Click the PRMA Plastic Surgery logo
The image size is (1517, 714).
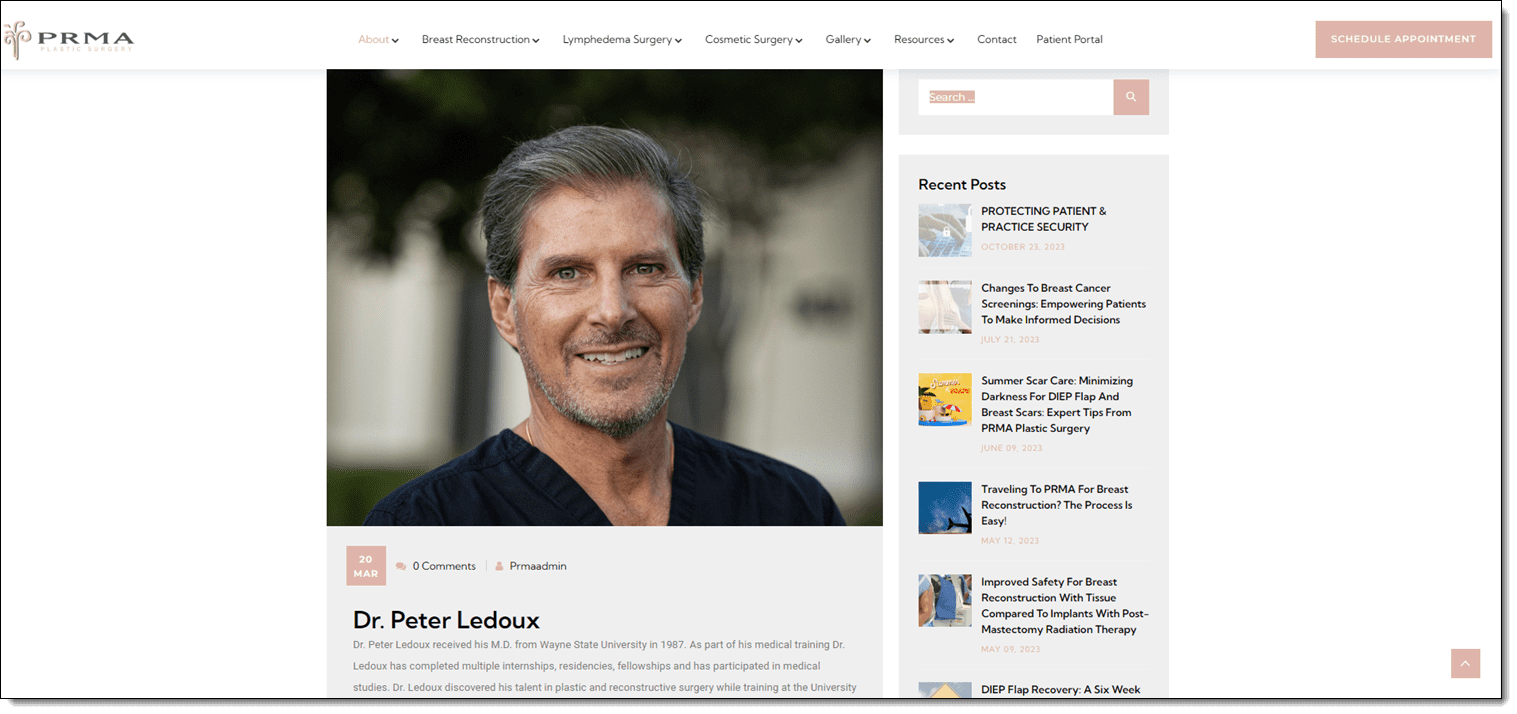click(x=68, y=39)
